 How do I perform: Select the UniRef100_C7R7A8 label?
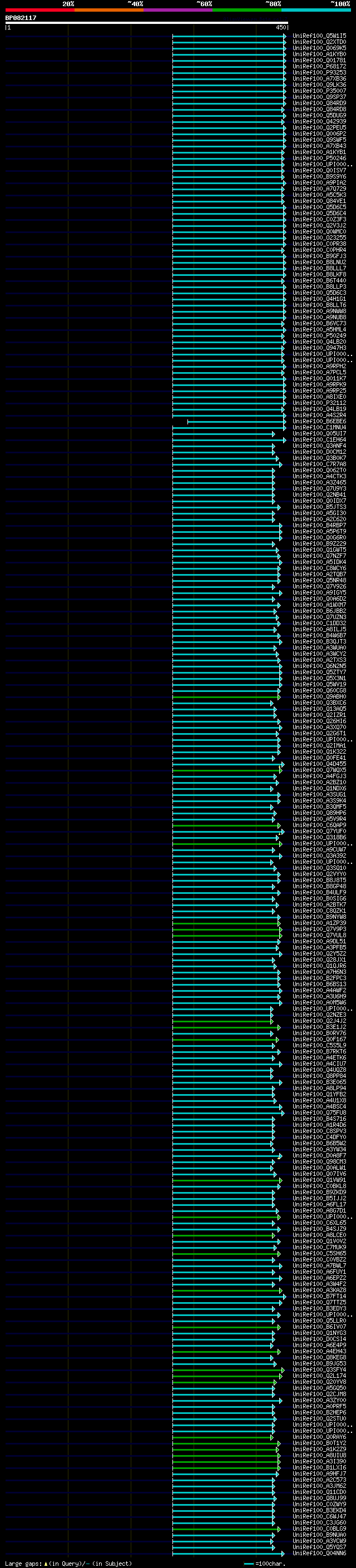(x=319, y=464)
